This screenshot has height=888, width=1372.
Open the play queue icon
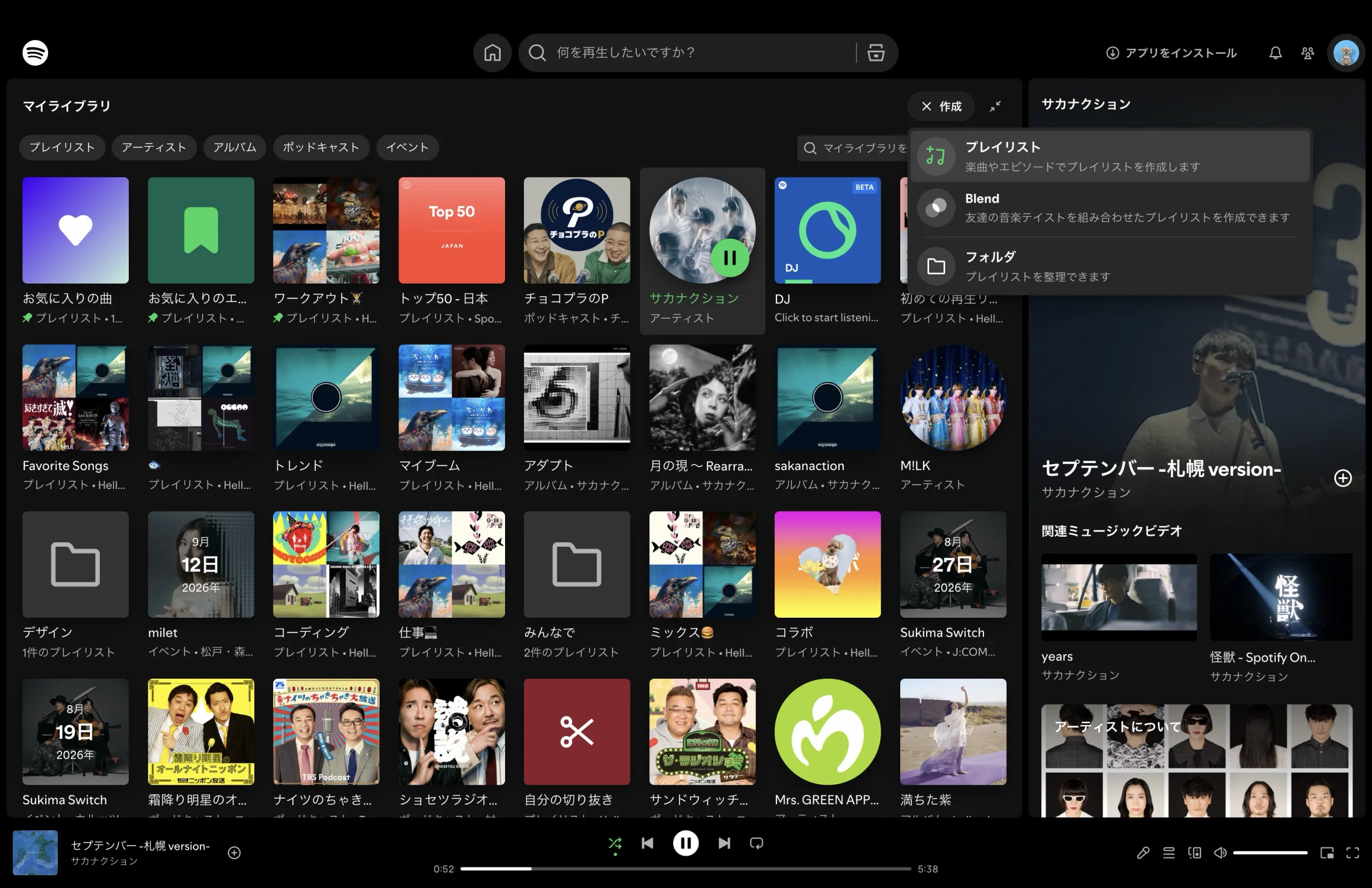click(x=1168, y=852)
